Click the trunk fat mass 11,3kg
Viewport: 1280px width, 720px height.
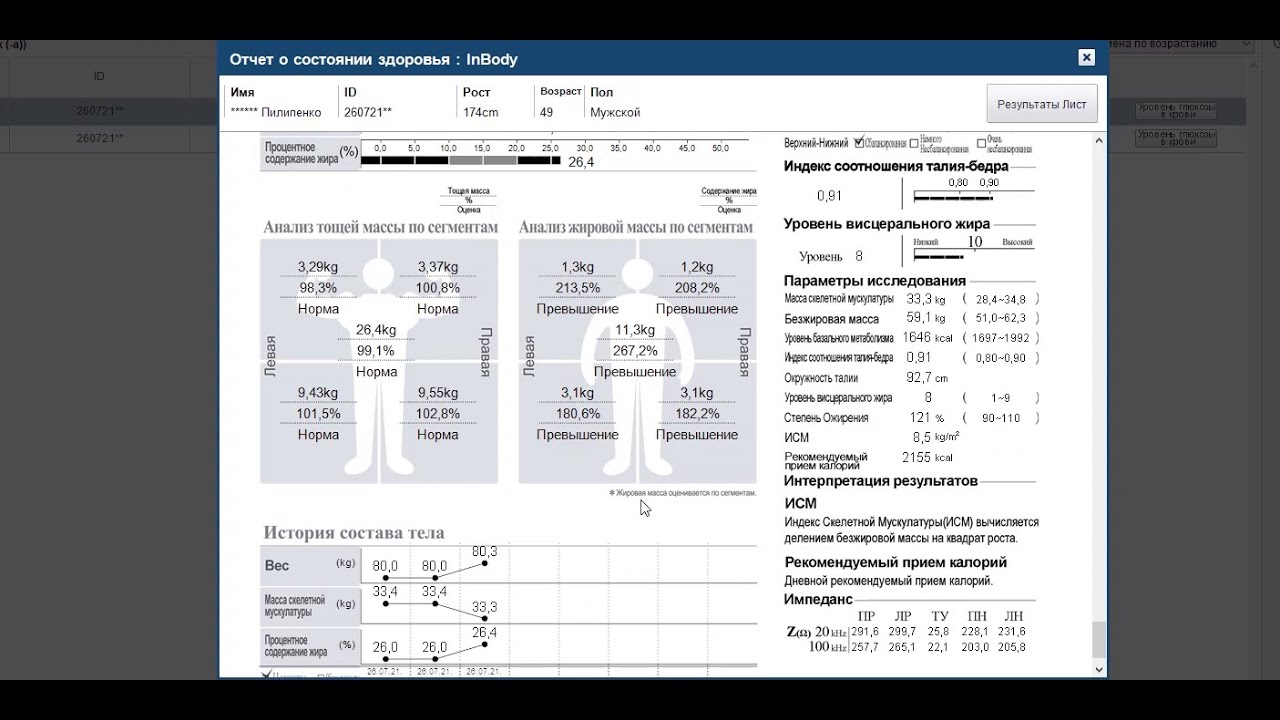pyautogui.click(x=635, y=330)
